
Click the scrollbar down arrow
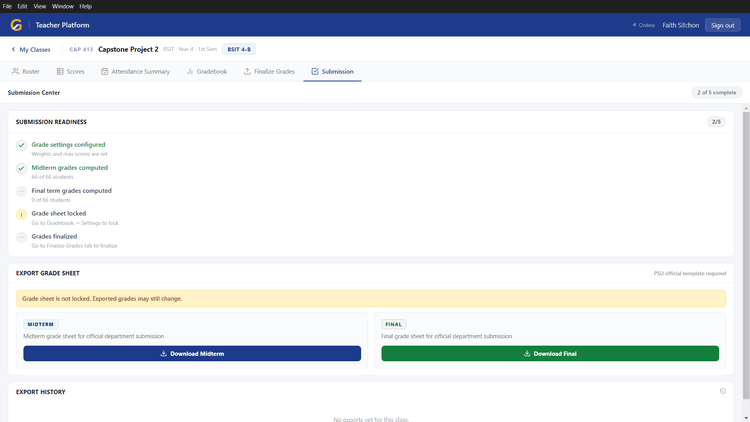[x=746, y=418]
